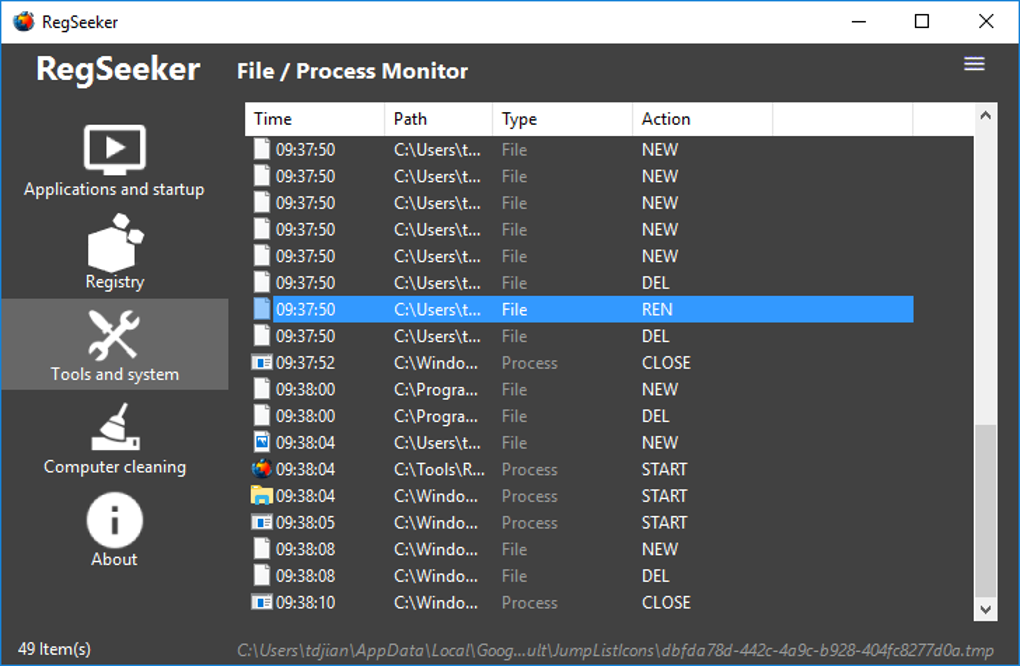Open the Registry section icon
The width and height of the screenshot is (1020, 666).
[115, 243]
